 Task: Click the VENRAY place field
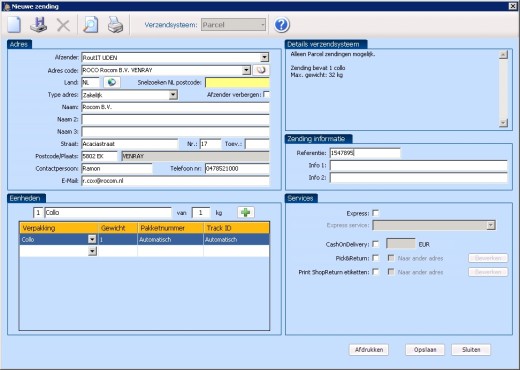point(195,156)
